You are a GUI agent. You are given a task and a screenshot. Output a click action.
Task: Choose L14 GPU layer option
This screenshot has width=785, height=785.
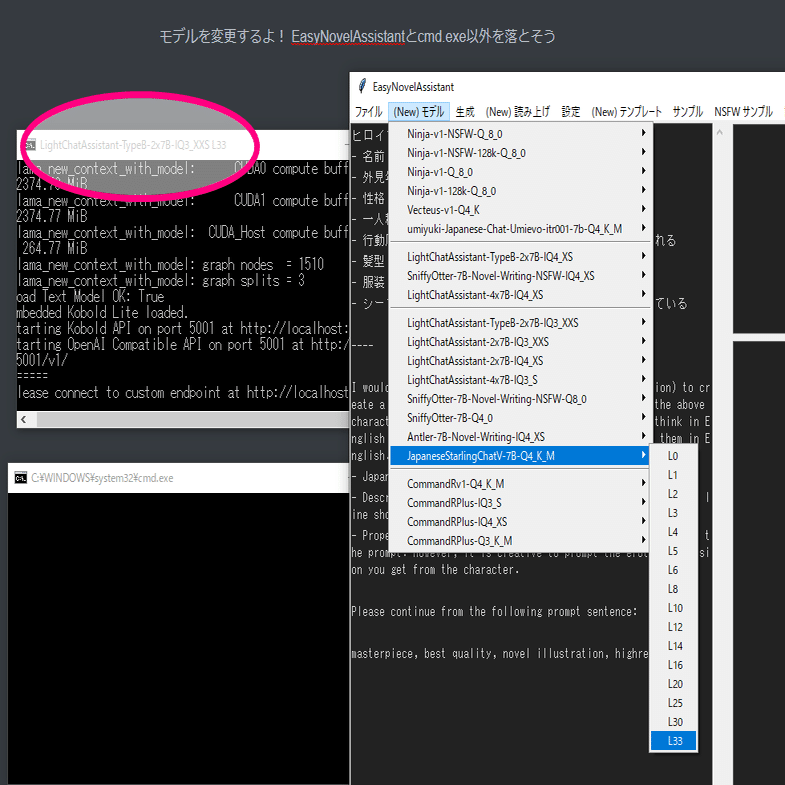click(673, 646)
